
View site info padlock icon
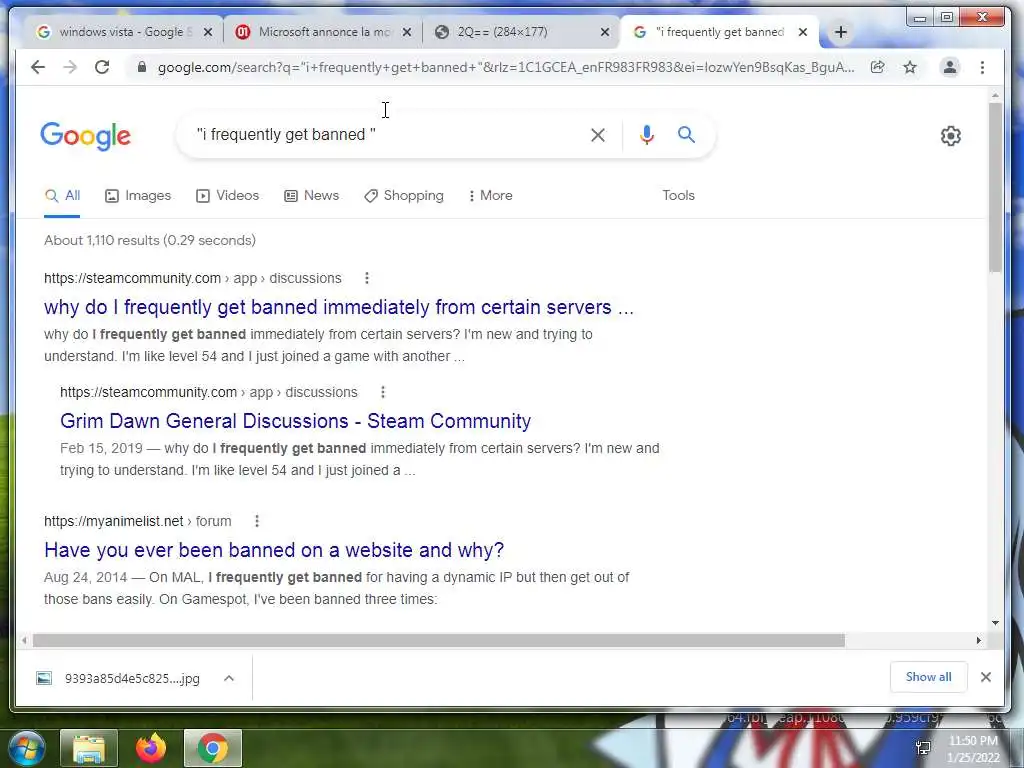coord(142,67)
